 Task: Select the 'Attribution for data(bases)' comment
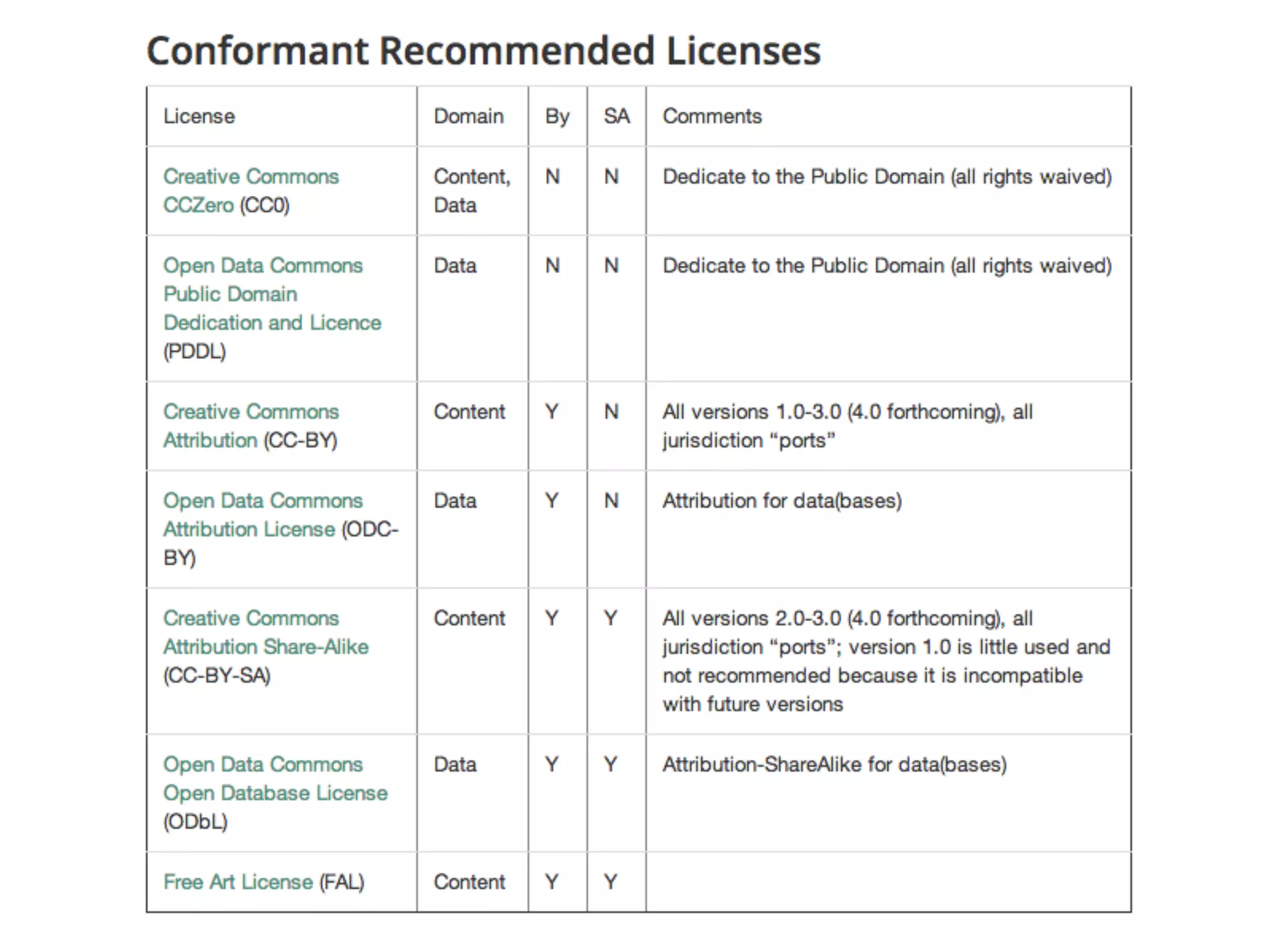pos(782,501)
